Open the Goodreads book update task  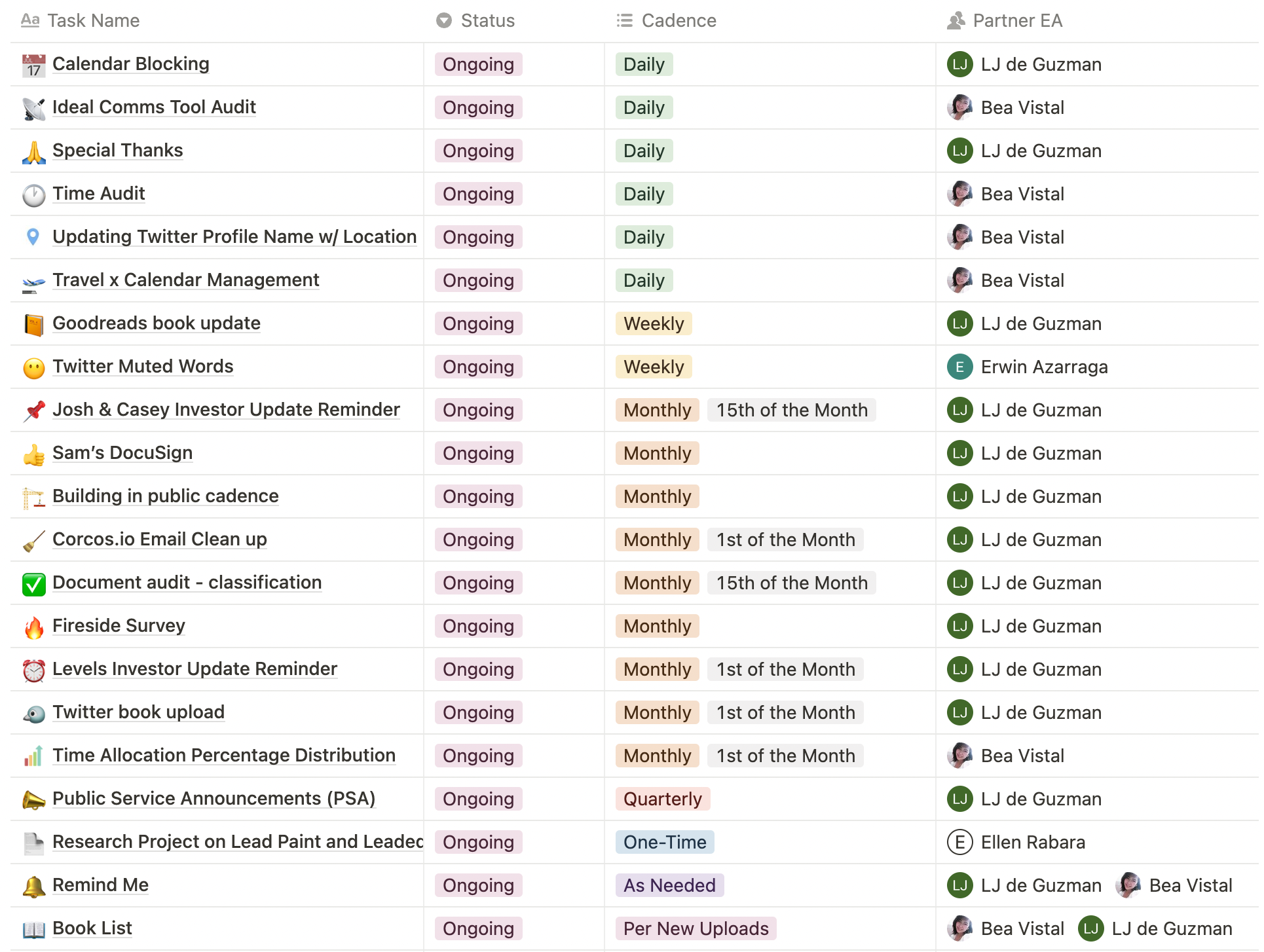coord(156,323)
